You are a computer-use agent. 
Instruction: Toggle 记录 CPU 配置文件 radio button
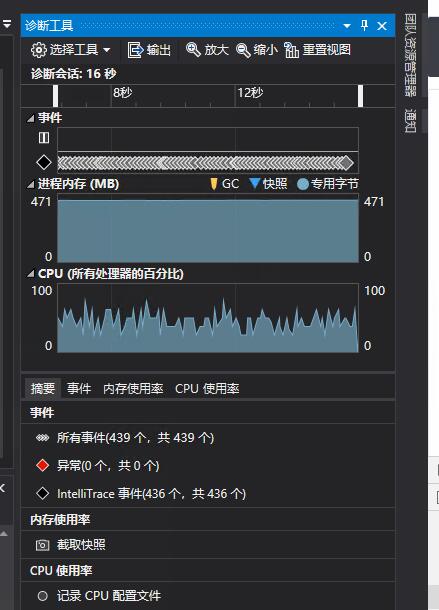pyautogui.click(x=42, y=596)
